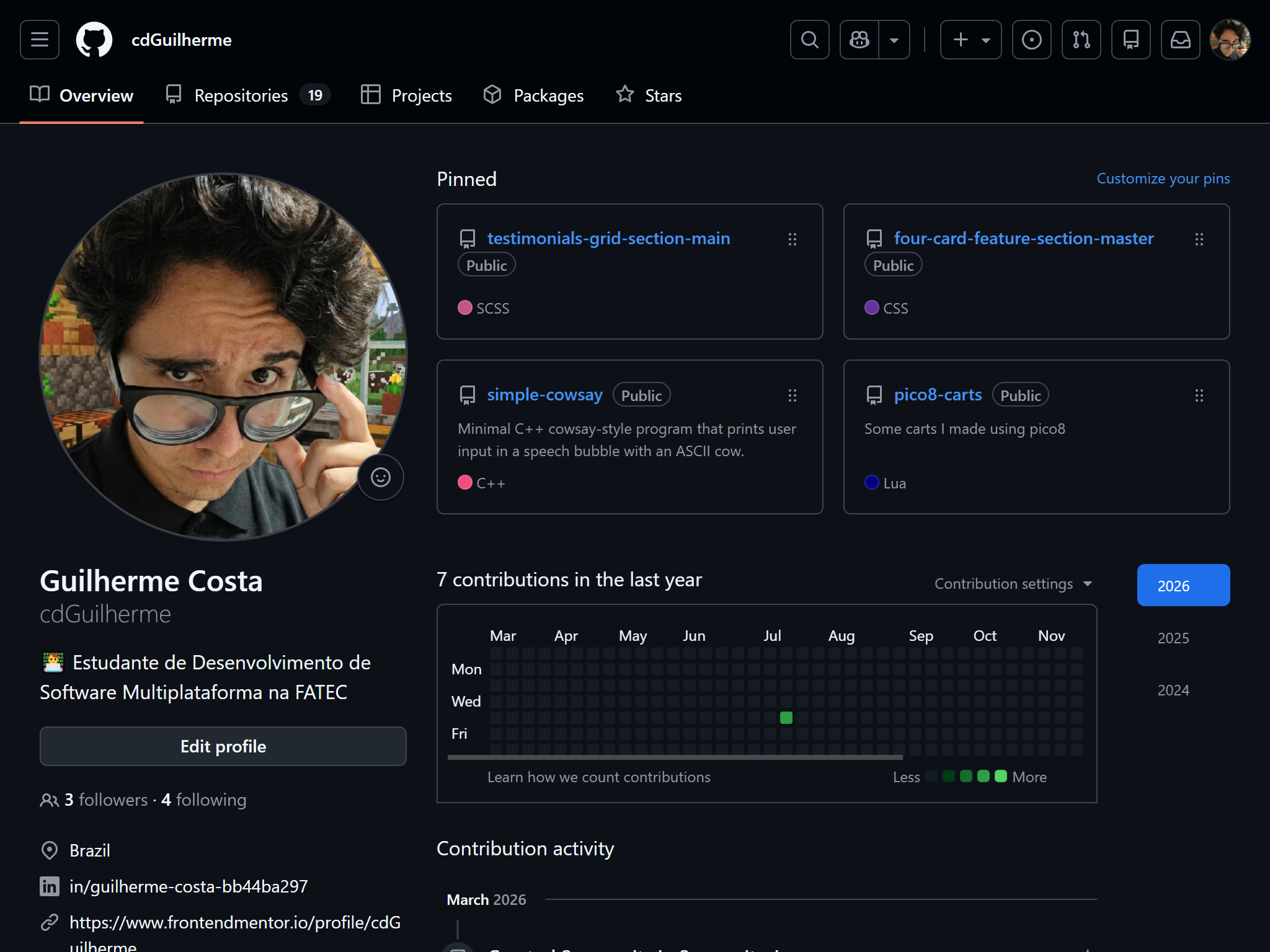
Task: Select the 2025 contribution year
Action: point(1173,638)
